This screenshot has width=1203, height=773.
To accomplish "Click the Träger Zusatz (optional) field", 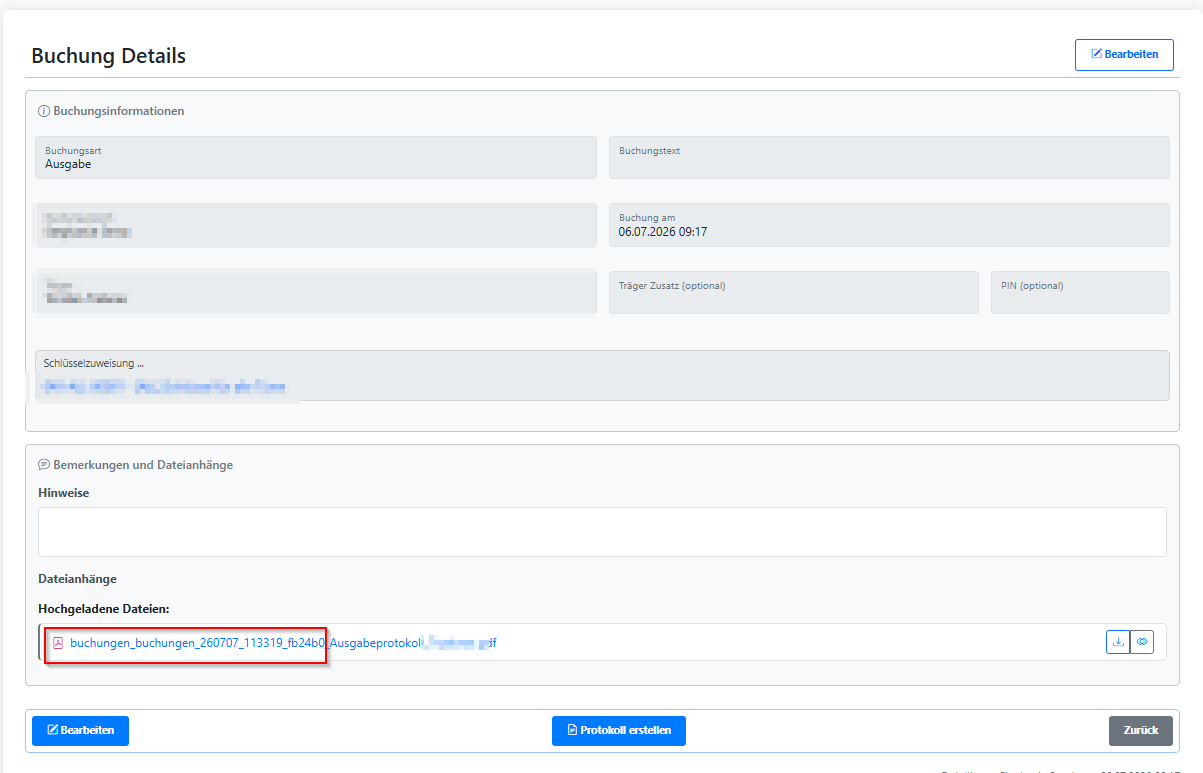I will coord(794,292).
